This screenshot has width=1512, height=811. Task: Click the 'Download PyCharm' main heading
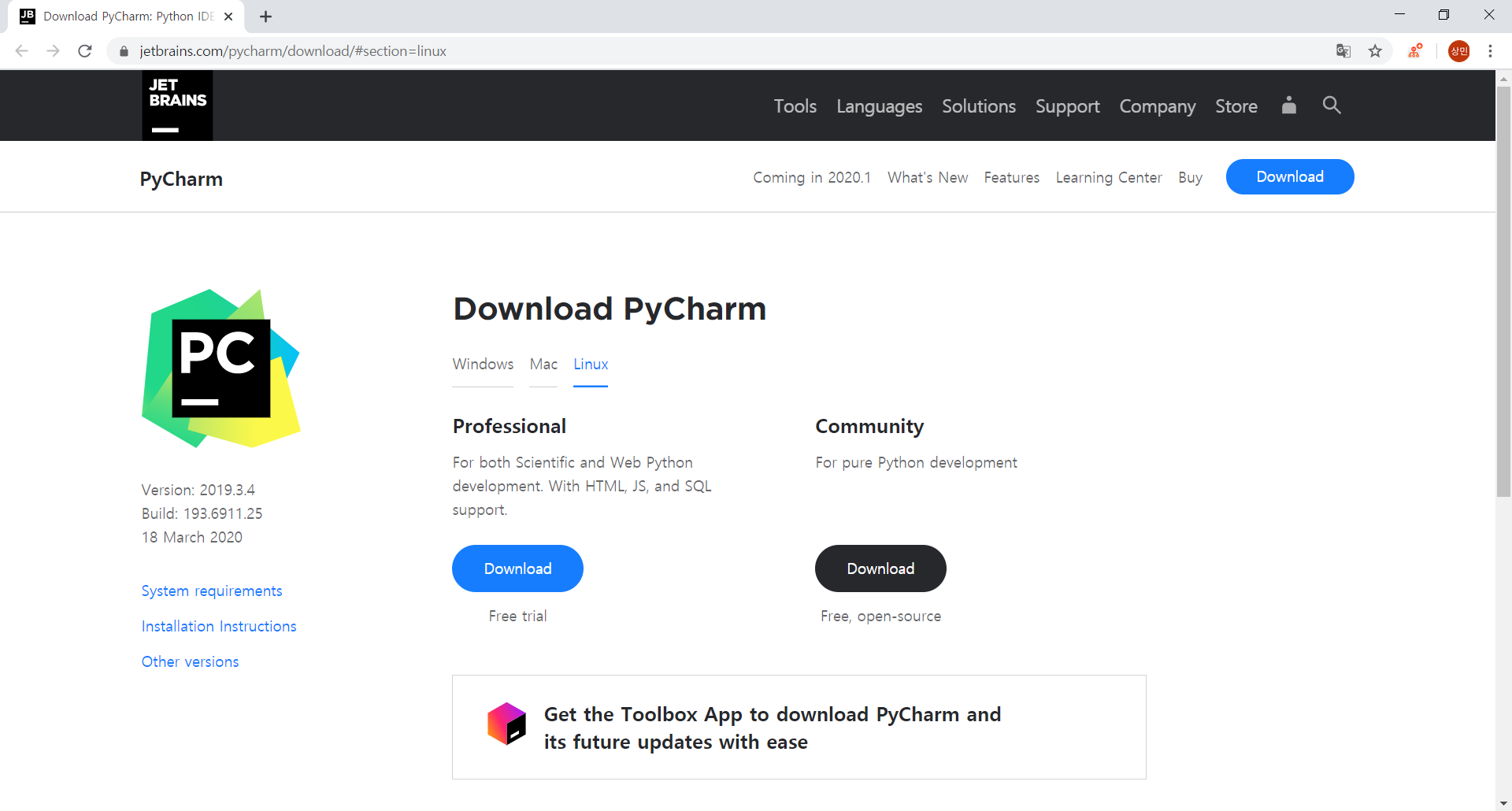[x=610, y=309]
